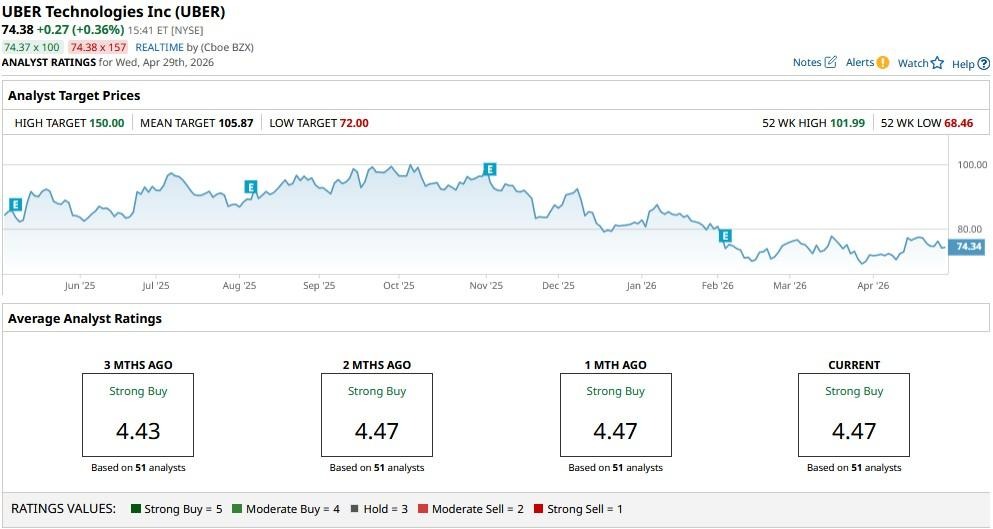Open the Notes link
The image size is (993, 529).
pos(807,62)
